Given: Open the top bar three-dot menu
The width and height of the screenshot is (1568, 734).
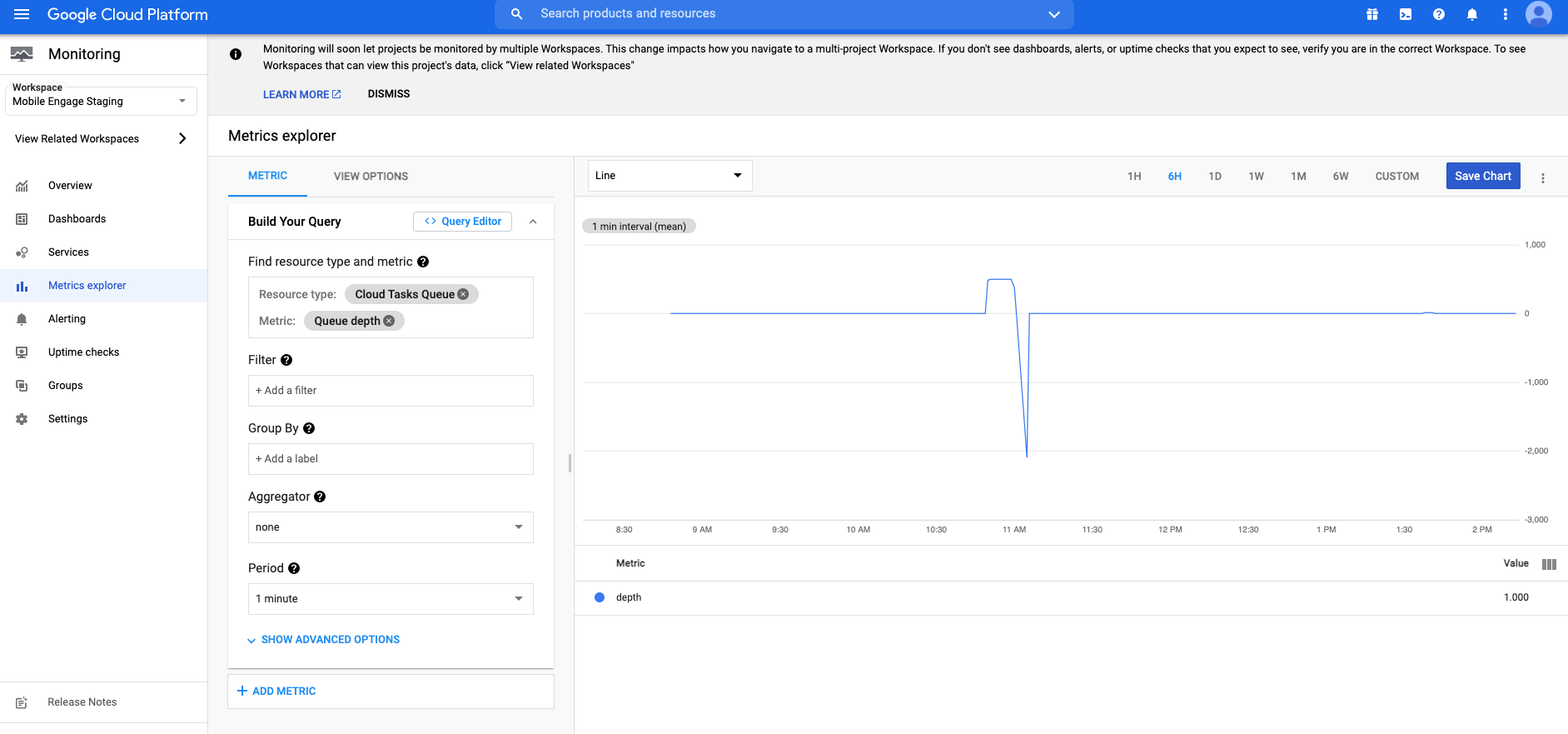Looking at the screenshot, I should coord(1506,14).
